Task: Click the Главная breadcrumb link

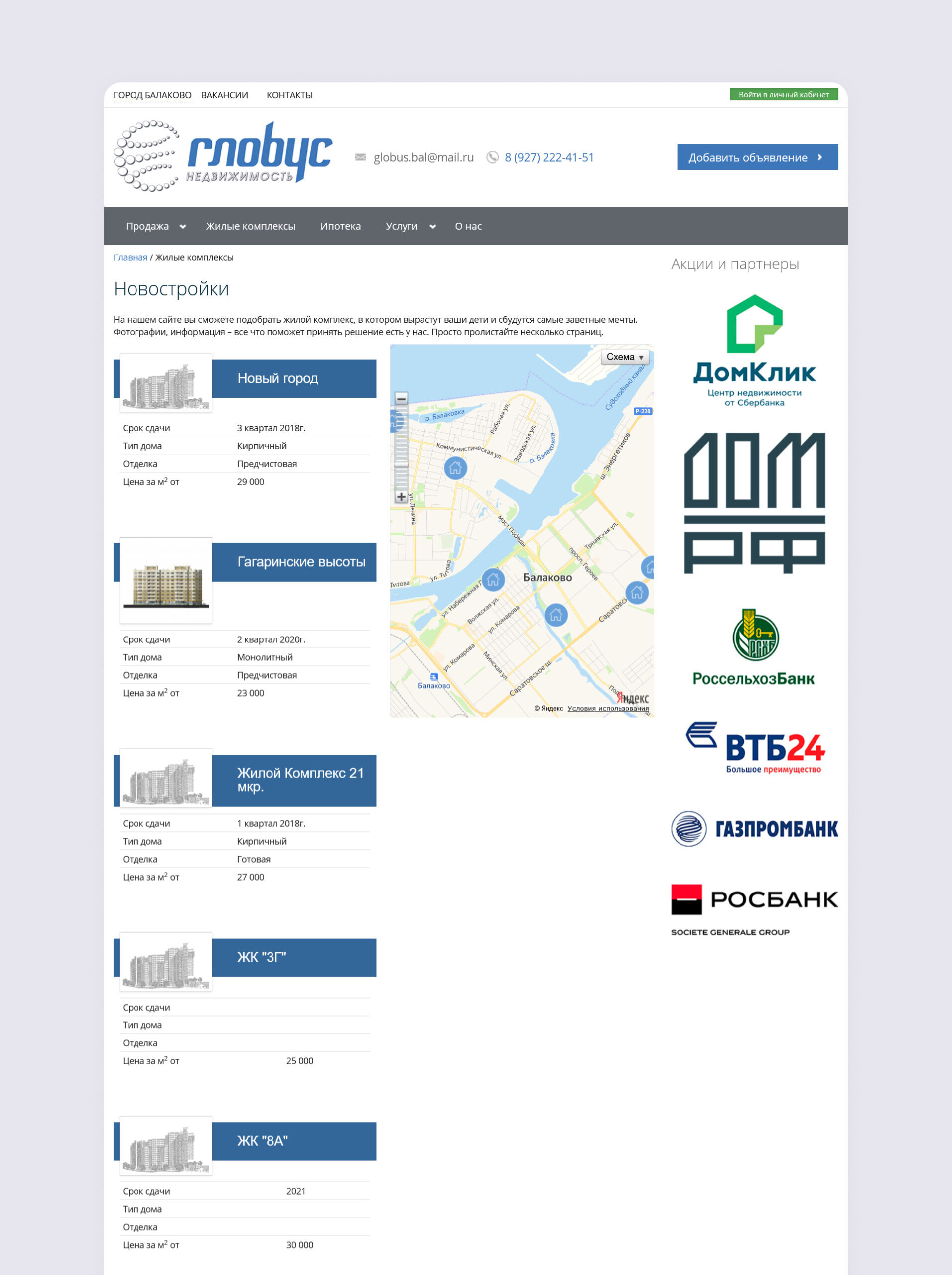Action: pos(130,257)
